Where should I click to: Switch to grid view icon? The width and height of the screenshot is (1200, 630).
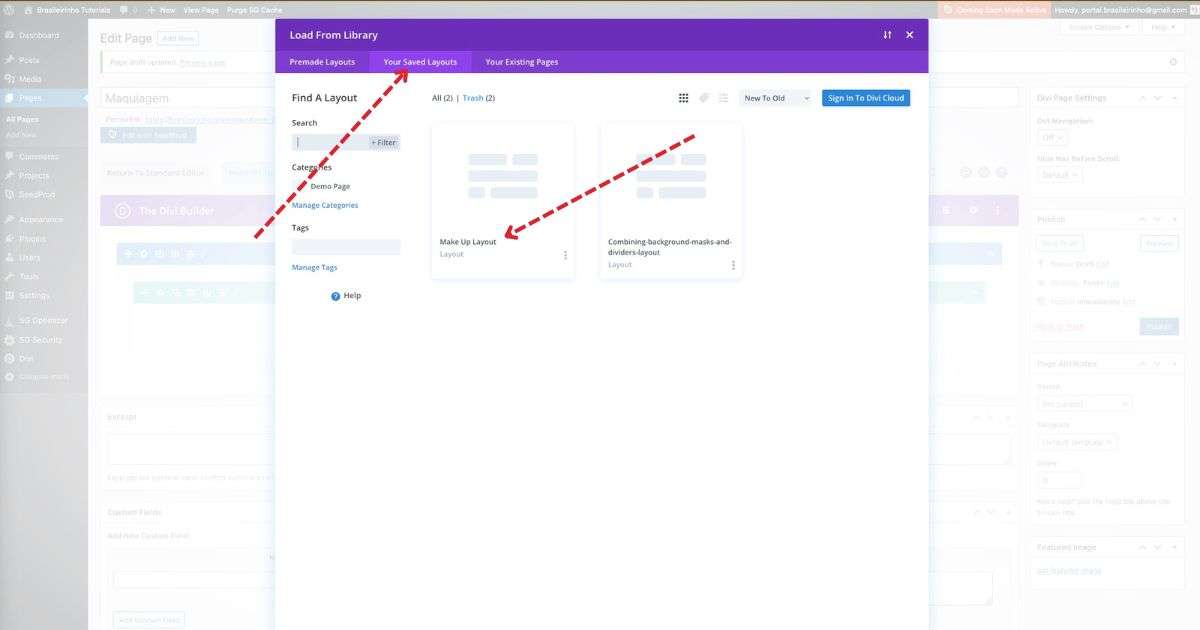pyautogui.click(x=684, y=98)
